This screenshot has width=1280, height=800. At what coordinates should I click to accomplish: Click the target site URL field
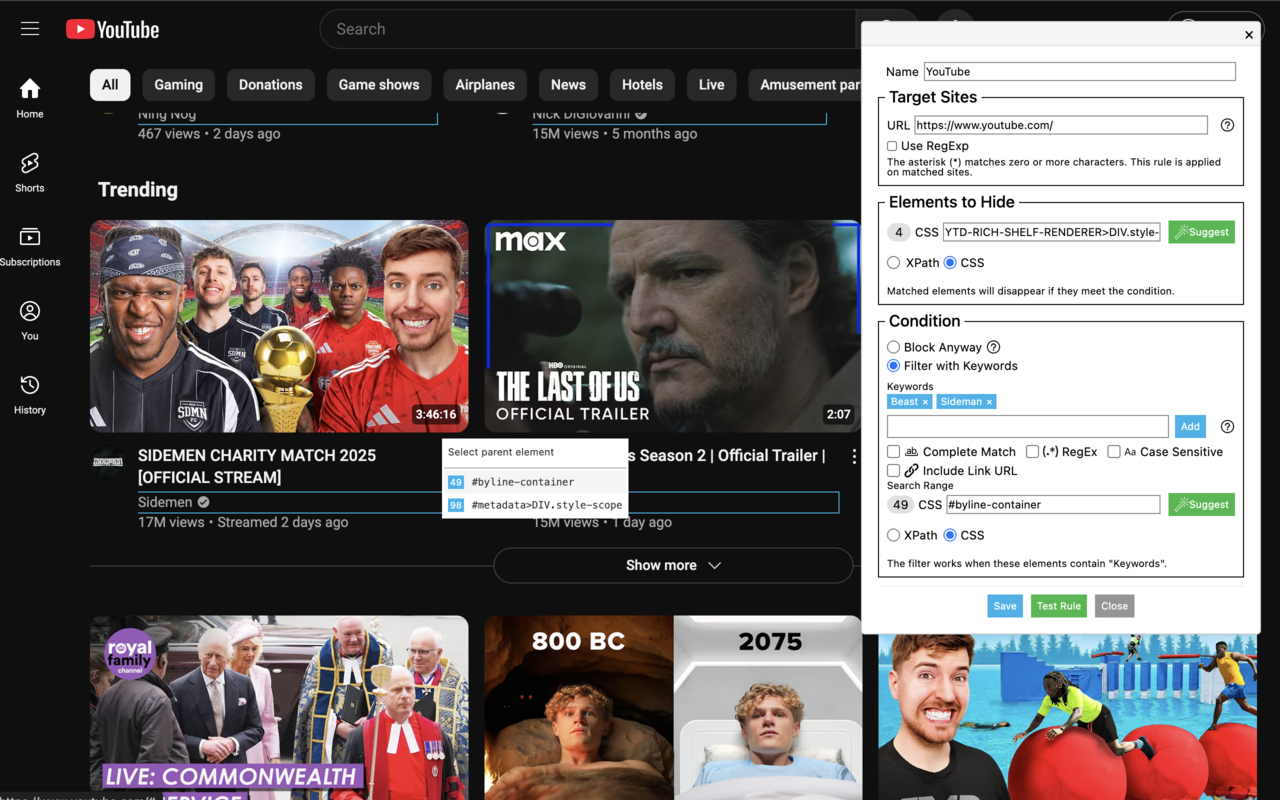click(1061, 125)
